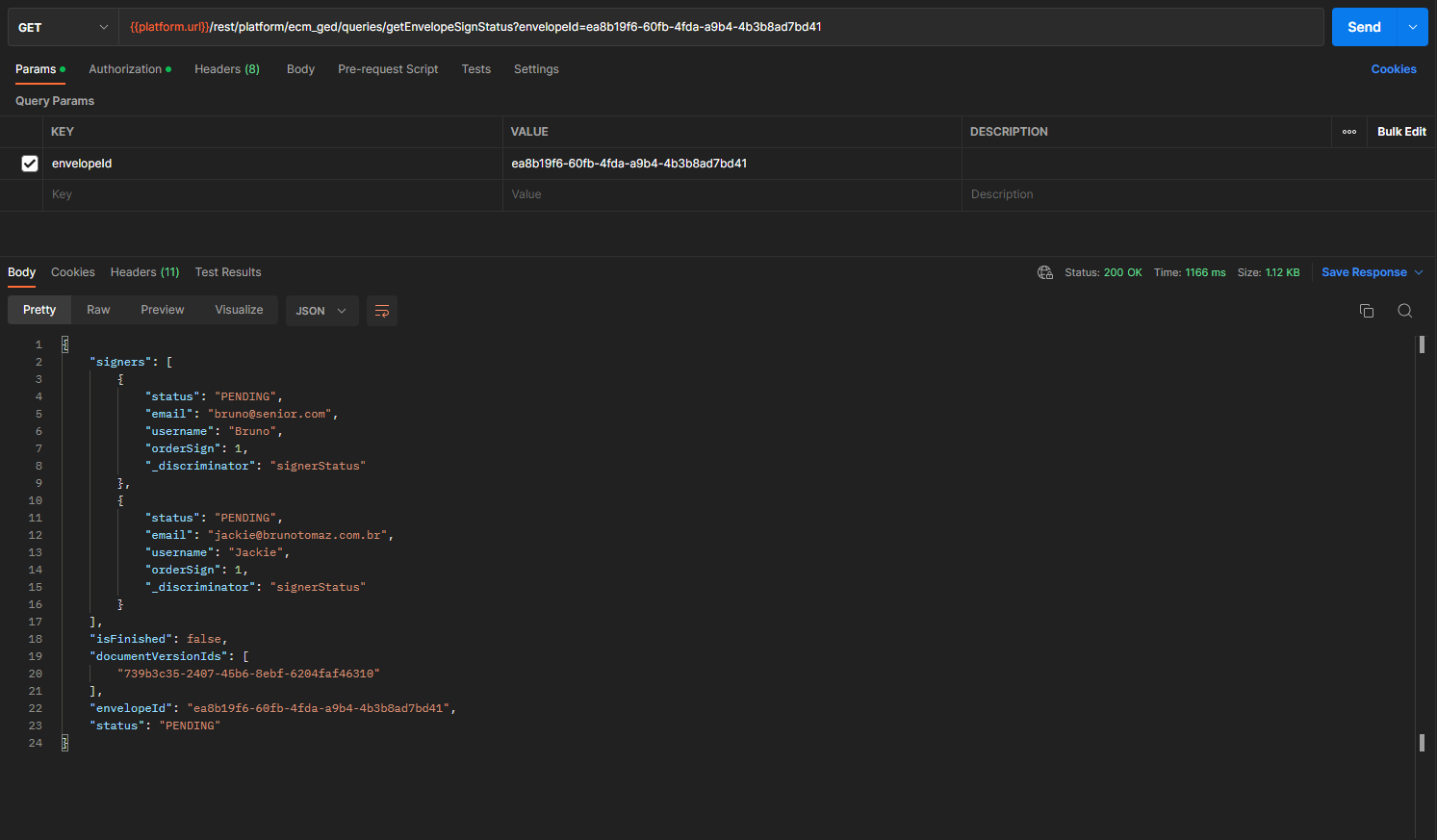Click the signers key on line 2
The image size is (1437, 840).
[x=121, y=362]
